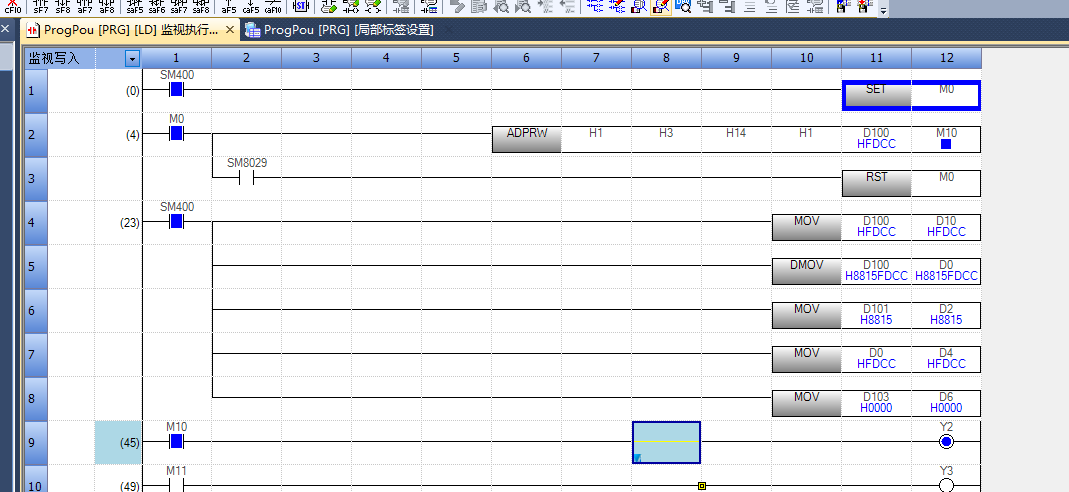Click the highlighted monitor write mode icon
This screenshot has width=1069, height=492.
coord(661,7)
